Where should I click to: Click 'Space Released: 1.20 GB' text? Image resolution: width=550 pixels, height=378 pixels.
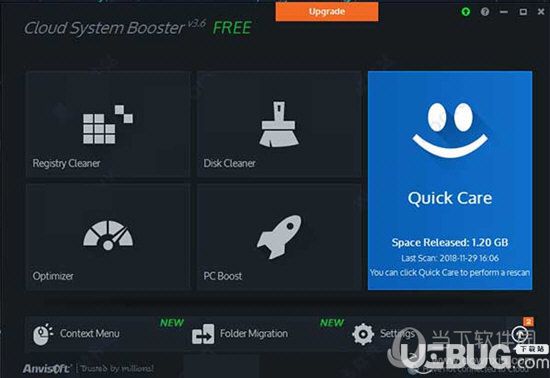coord(450,243)
